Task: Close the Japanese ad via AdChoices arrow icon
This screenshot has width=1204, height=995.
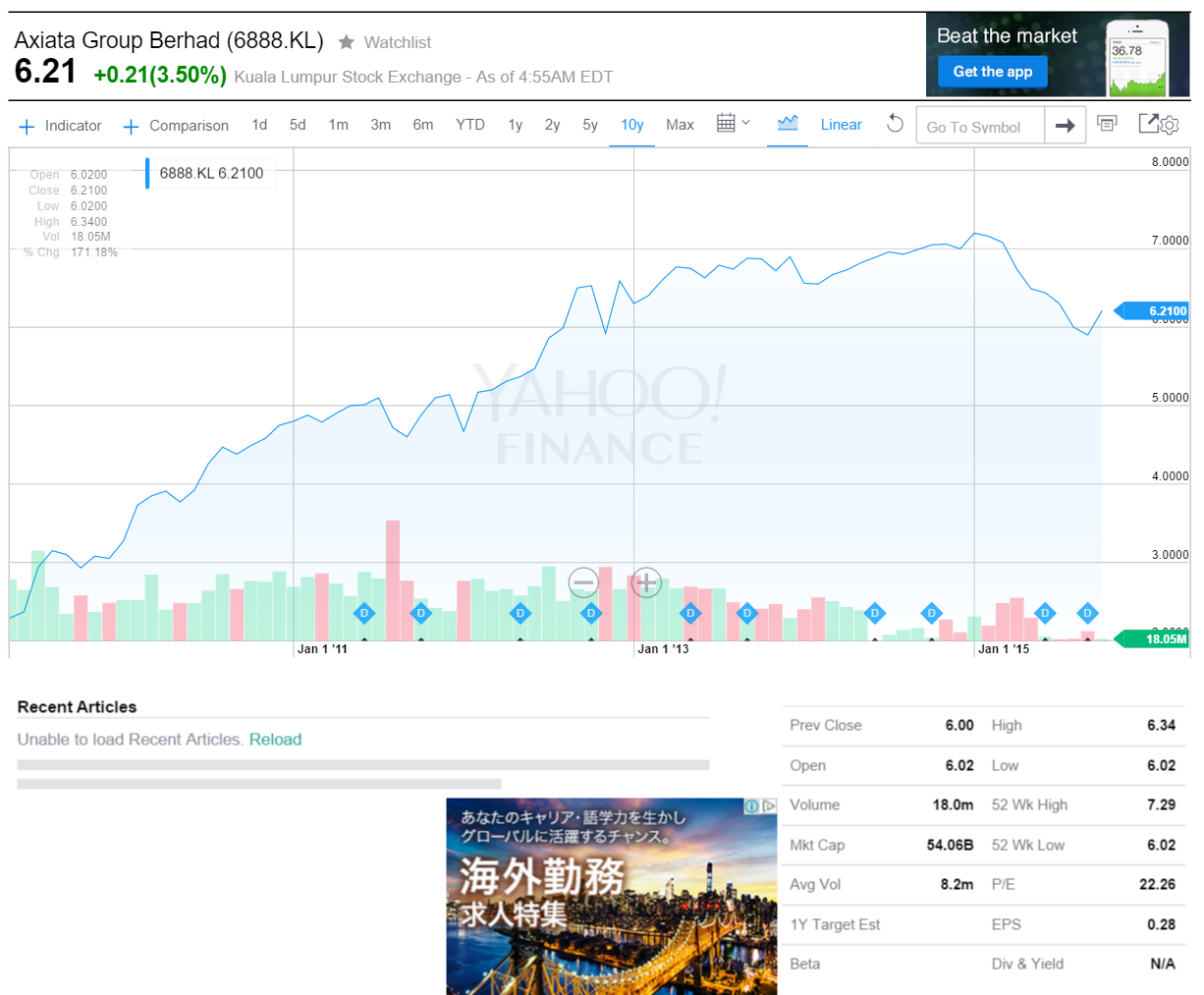Action: (x=769, y=806)
